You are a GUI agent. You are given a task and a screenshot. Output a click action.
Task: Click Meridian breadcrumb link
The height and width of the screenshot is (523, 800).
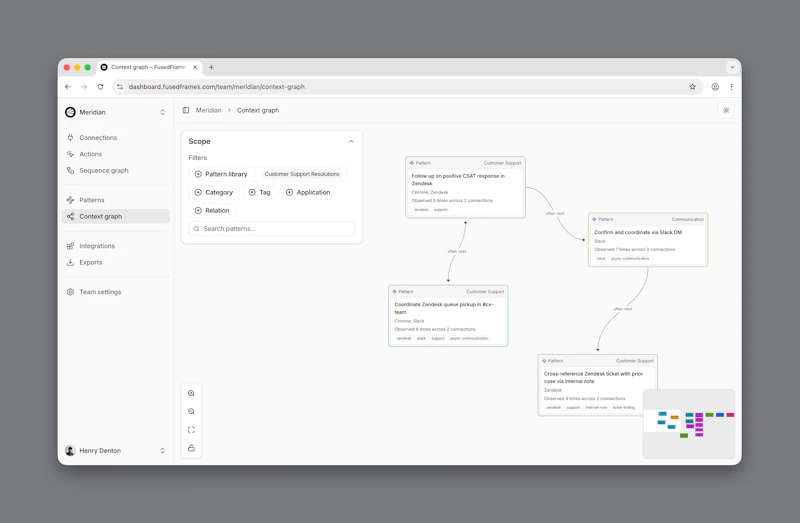click(209, 110)
